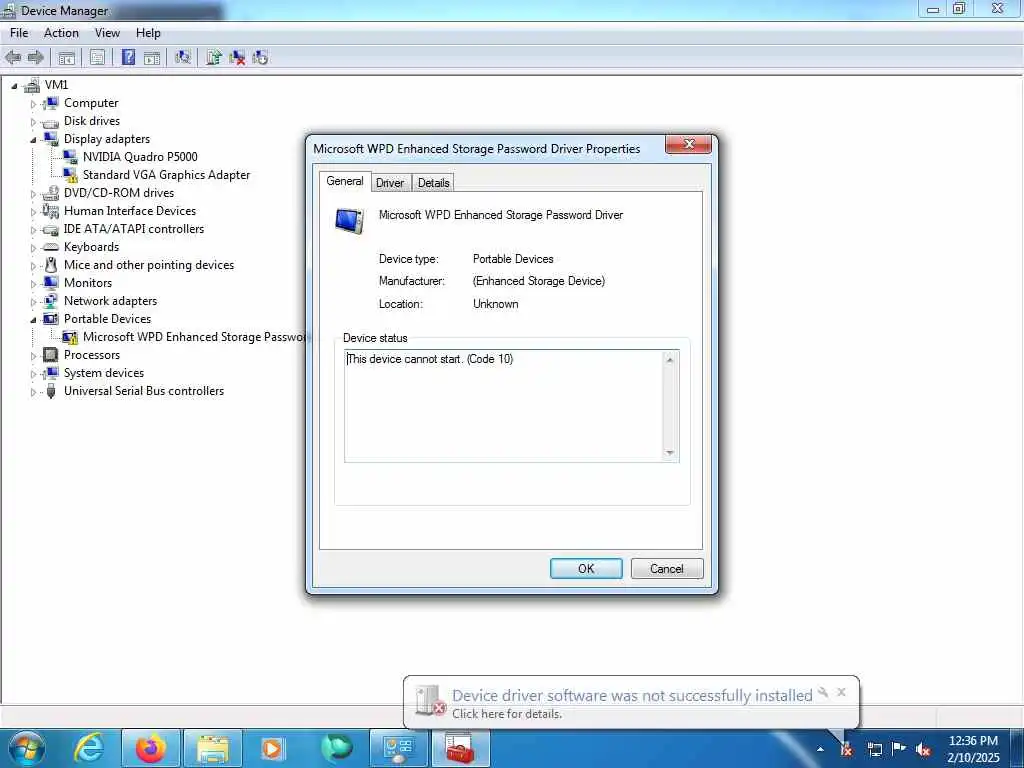Open the Windows Start orb

(26, 748)
